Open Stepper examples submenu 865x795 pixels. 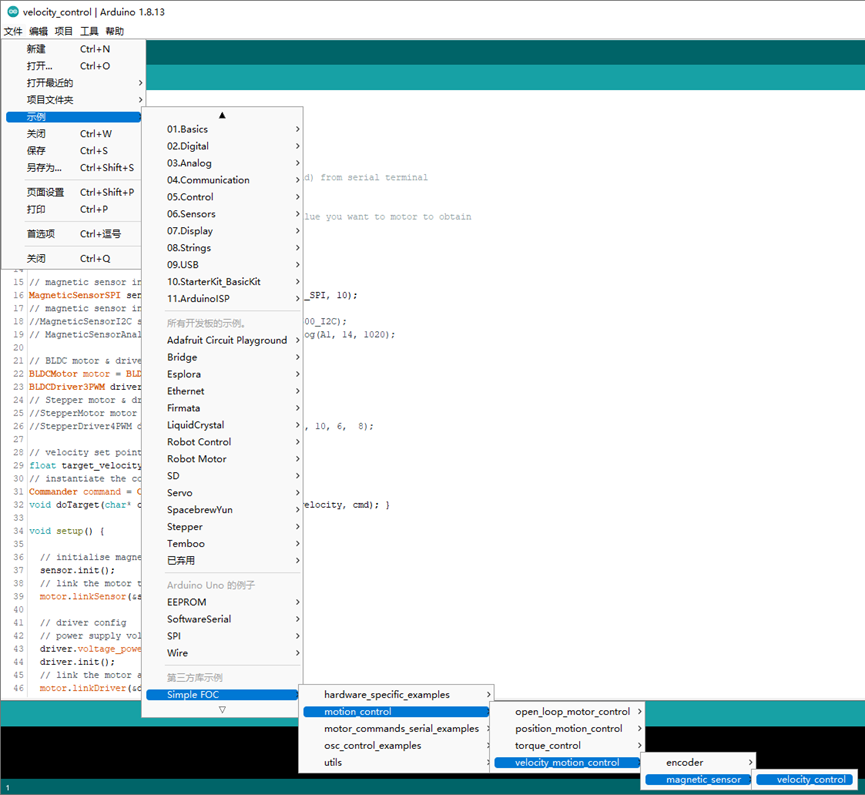click(223, 527)
